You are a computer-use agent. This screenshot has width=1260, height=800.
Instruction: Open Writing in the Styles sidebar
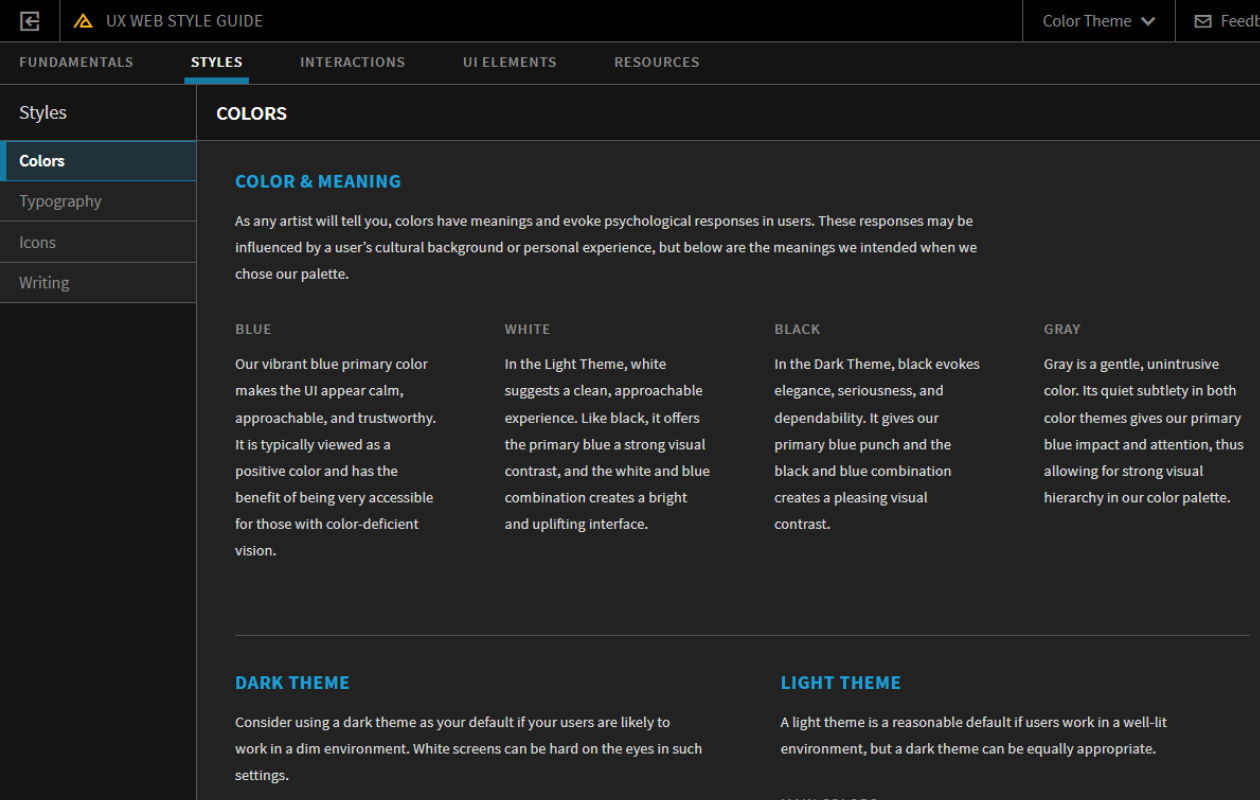tap(98, 283)
